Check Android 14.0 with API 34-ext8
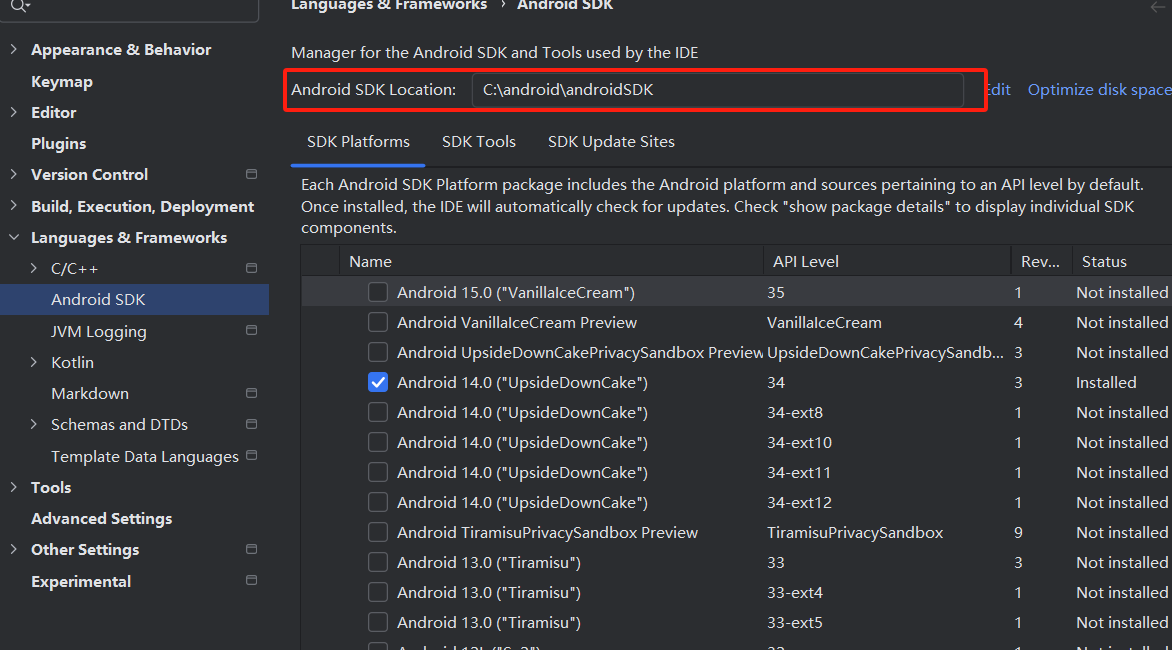The image size is (1172, 650). [x=378, y=412]
